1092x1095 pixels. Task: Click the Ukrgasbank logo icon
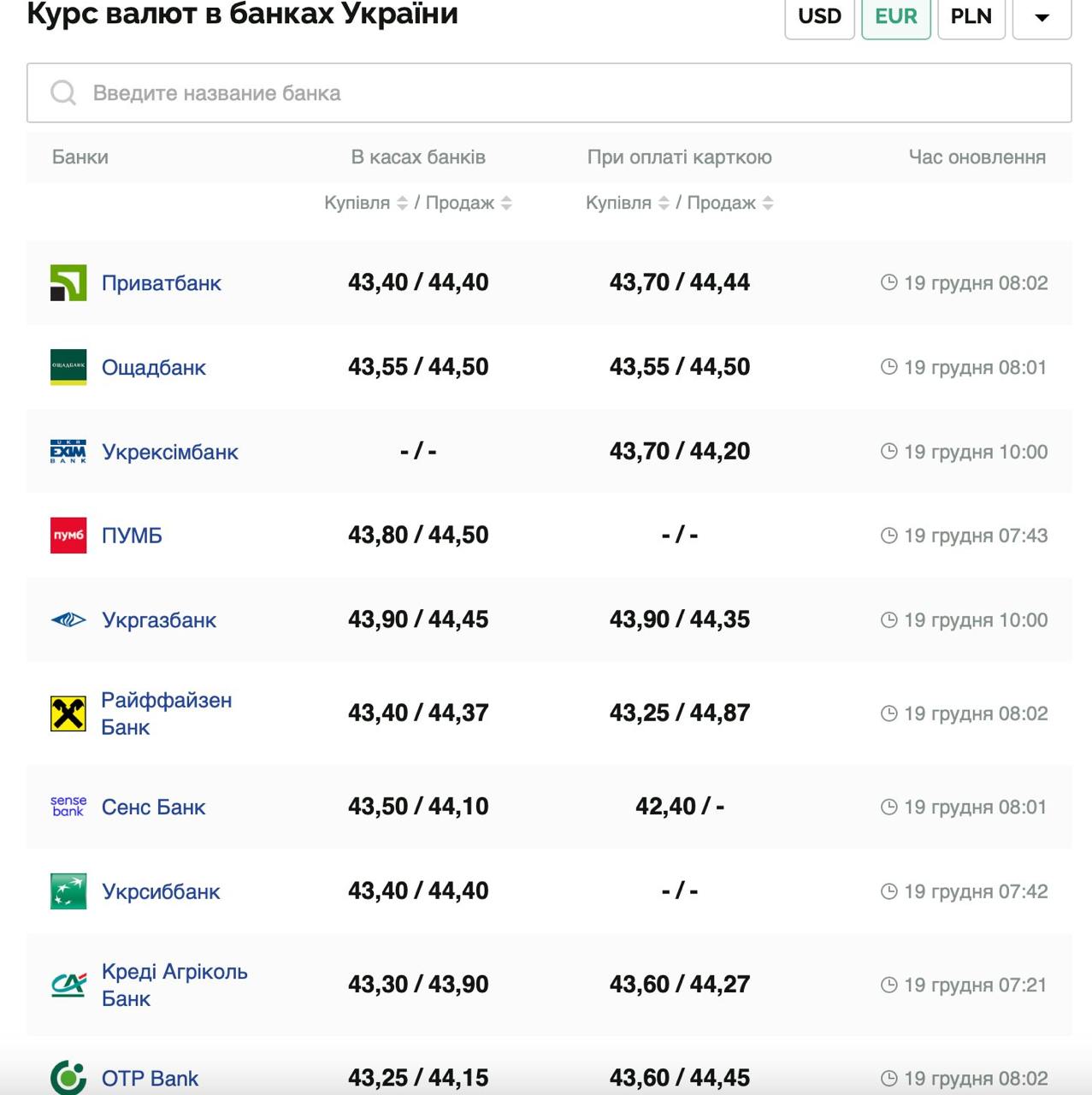click(x=68, y=620)
